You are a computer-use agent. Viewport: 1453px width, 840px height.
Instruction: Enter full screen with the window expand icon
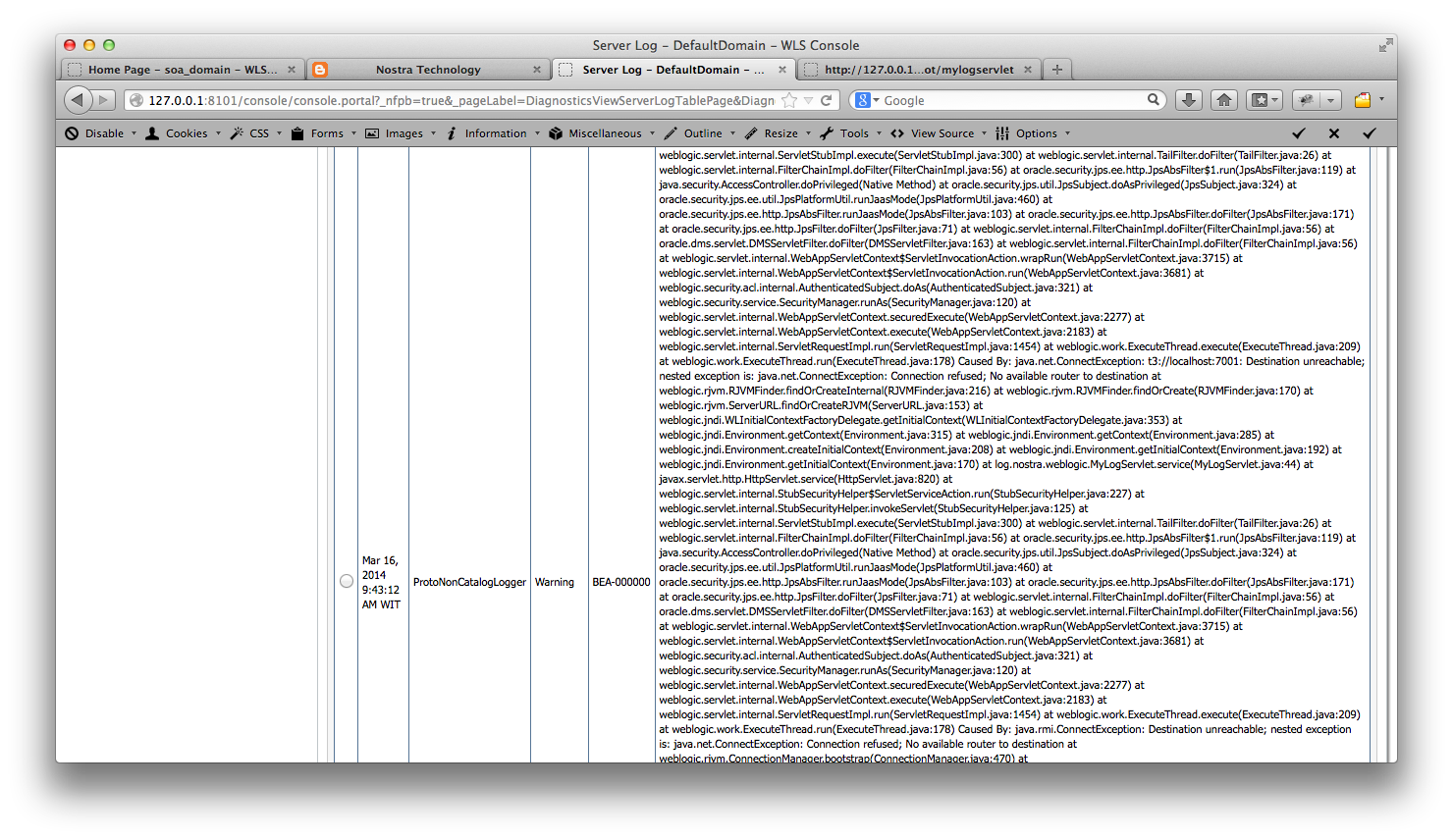point(1385,45)
